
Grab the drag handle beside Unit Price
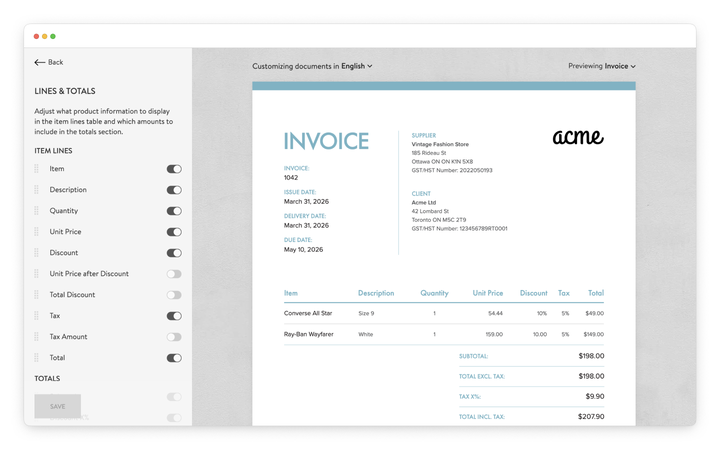[37, 232]
